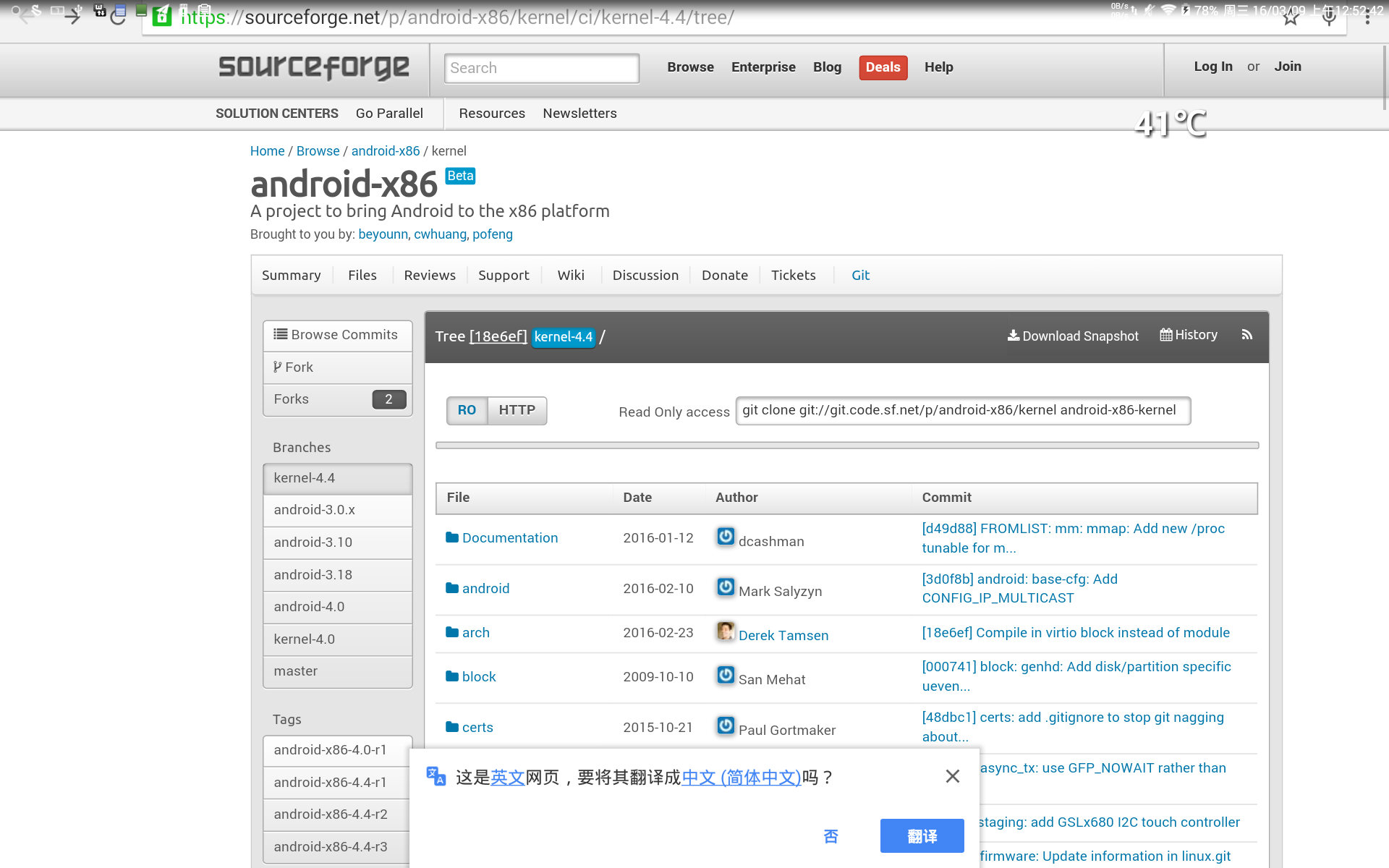Click the 中文 (简体中文) target language link
This screenshot has width=1389, height=868.
(x=742, y=778)
